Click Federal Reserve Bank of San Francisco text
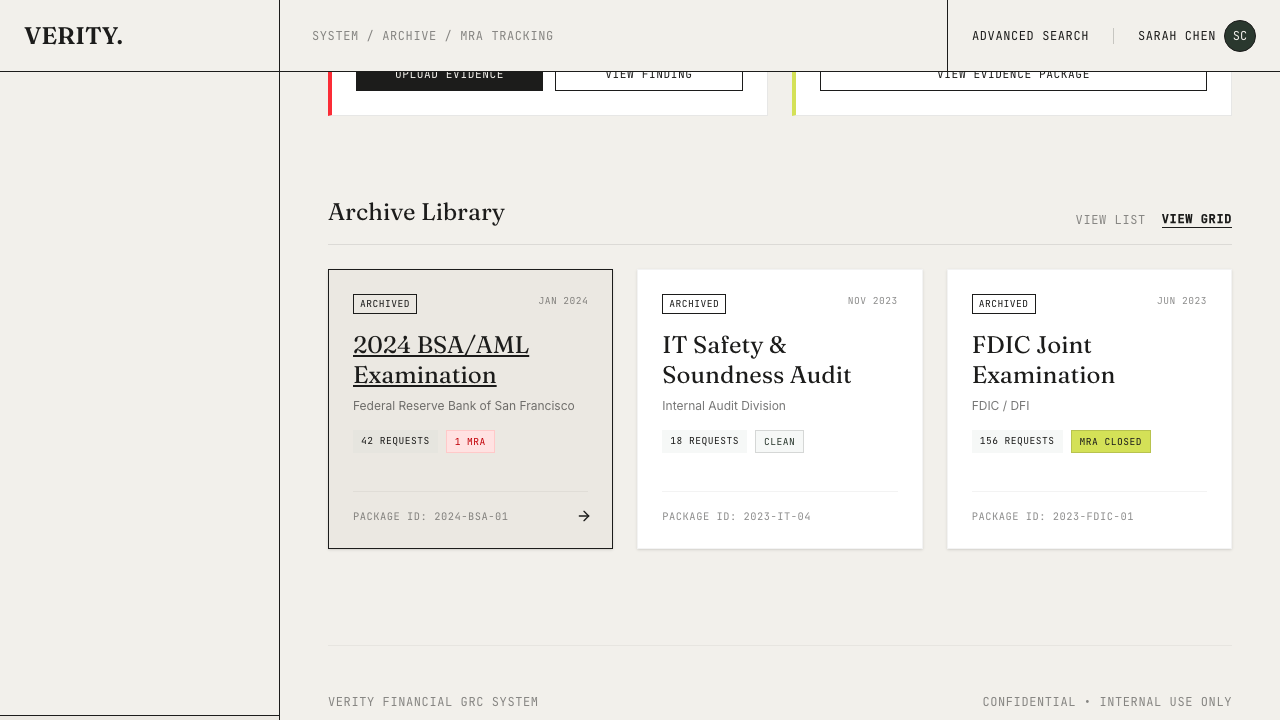 click(464, 406)
